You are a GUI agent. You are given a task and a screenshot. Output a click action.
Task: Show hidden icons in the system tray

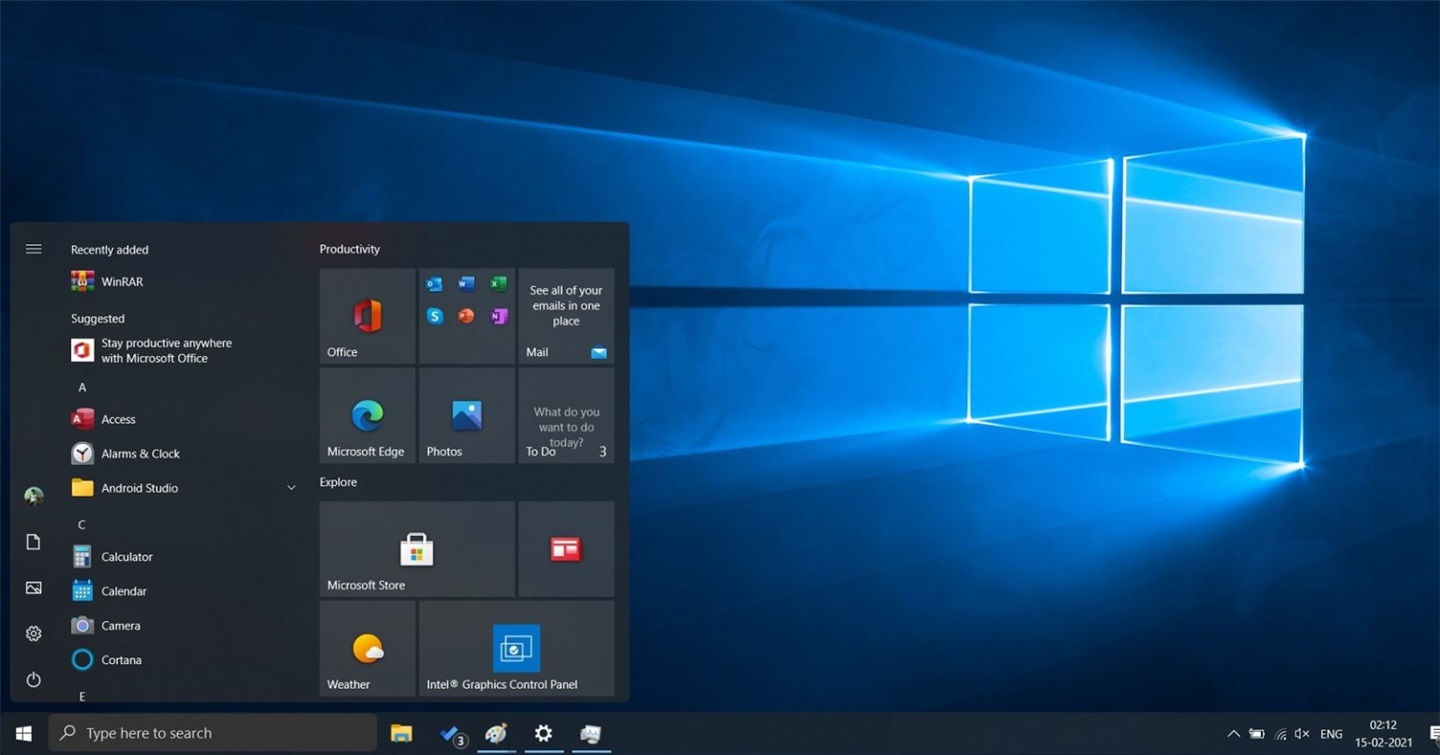(1233, 733)
